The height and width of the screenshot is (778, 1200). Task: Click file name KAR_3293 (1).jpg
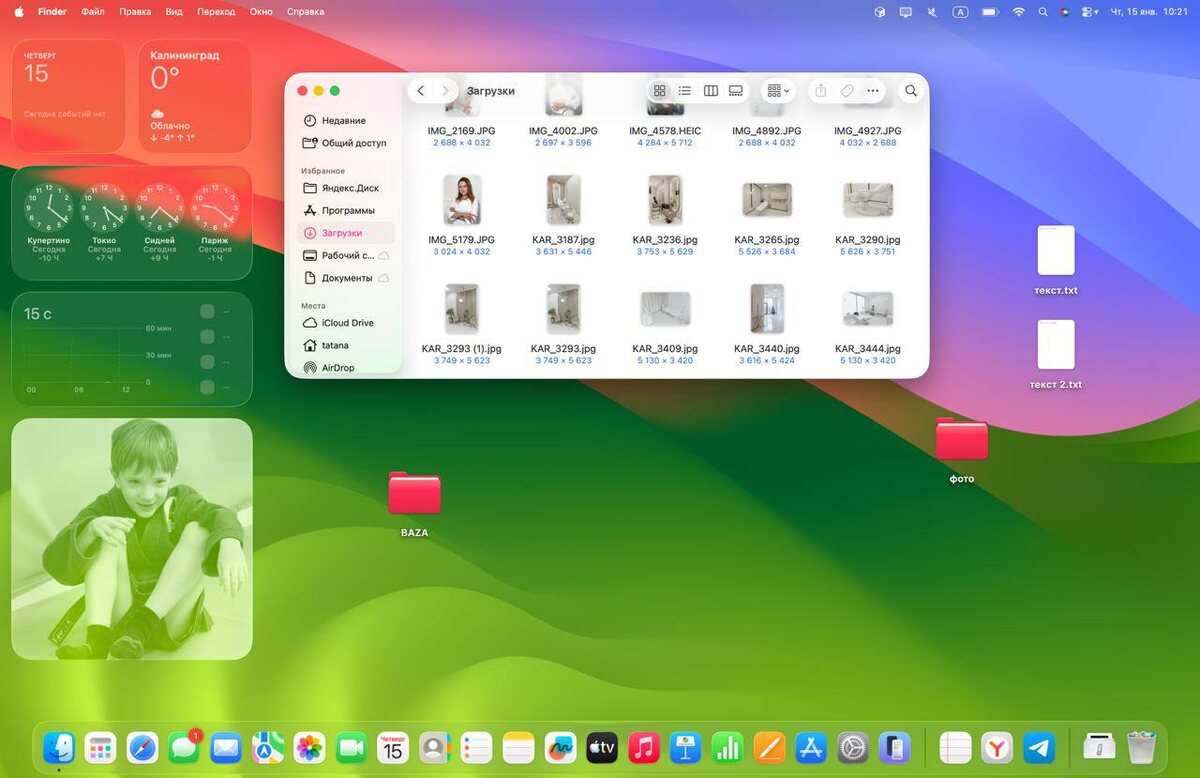point(462,349)
